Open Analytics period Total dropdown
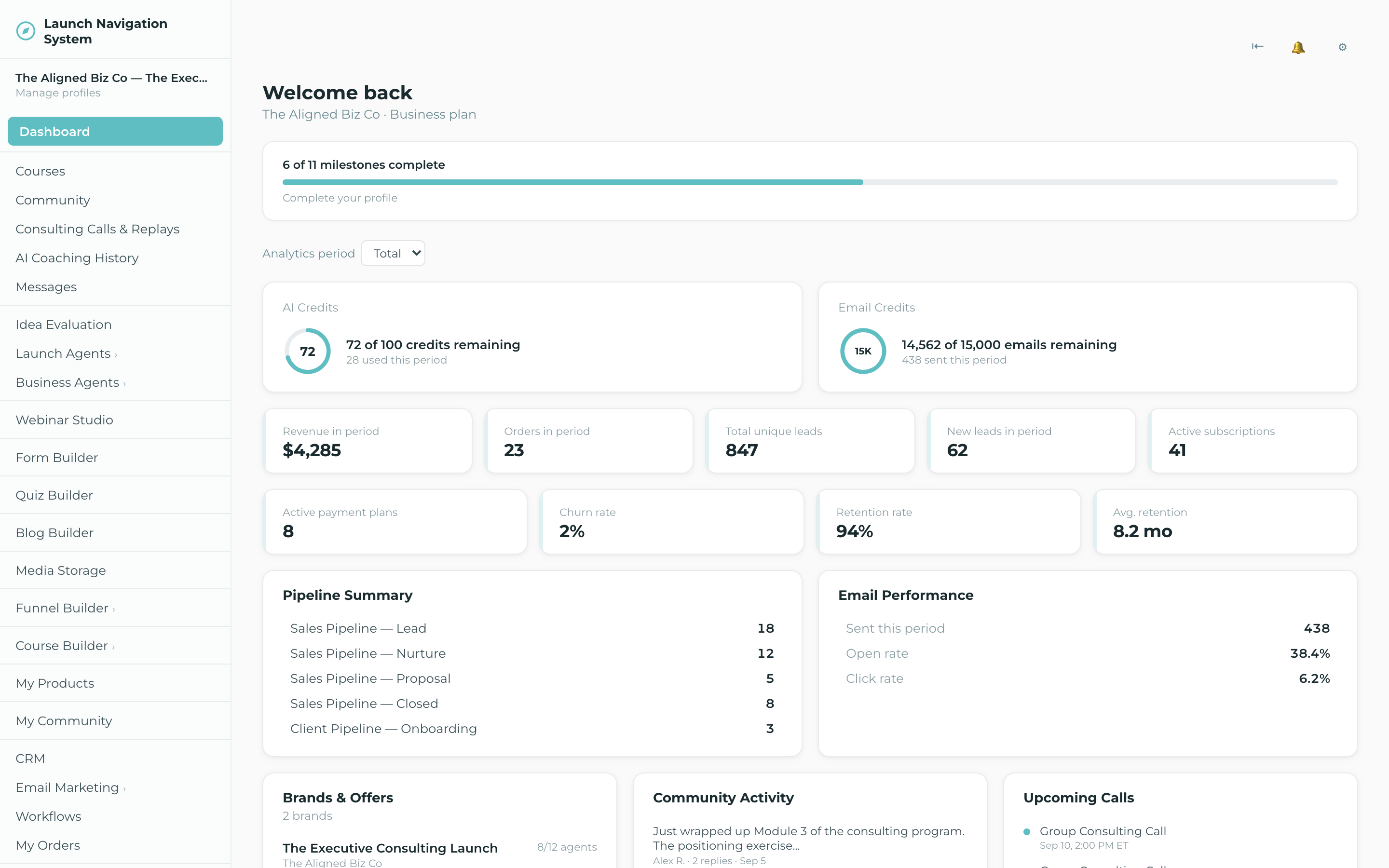This screenshot has height=868, width=1389. [393, 253]
